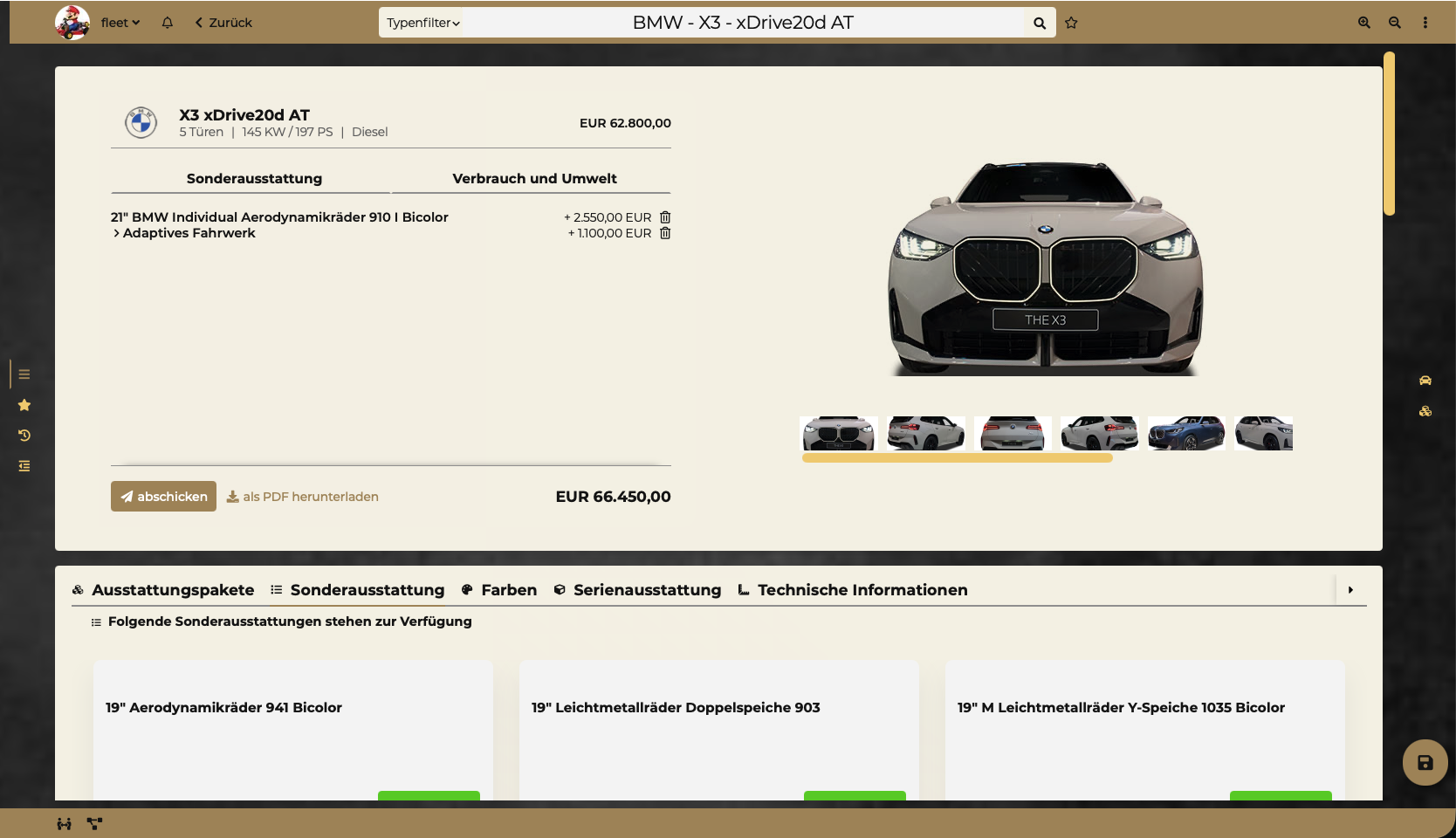Remove Adaptives Fahrwerk with its trash icon
The image size is (1456, 838).
pyautogui.click(x=665, y=233)
